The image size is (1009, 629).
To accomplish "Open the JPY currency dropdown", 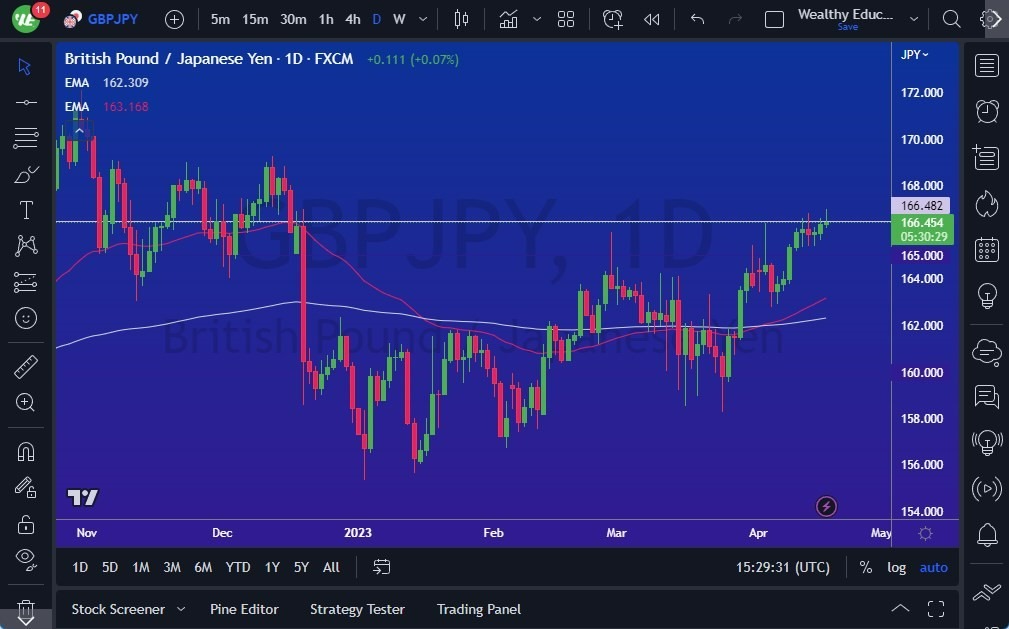I will click(x=917, y=55).
